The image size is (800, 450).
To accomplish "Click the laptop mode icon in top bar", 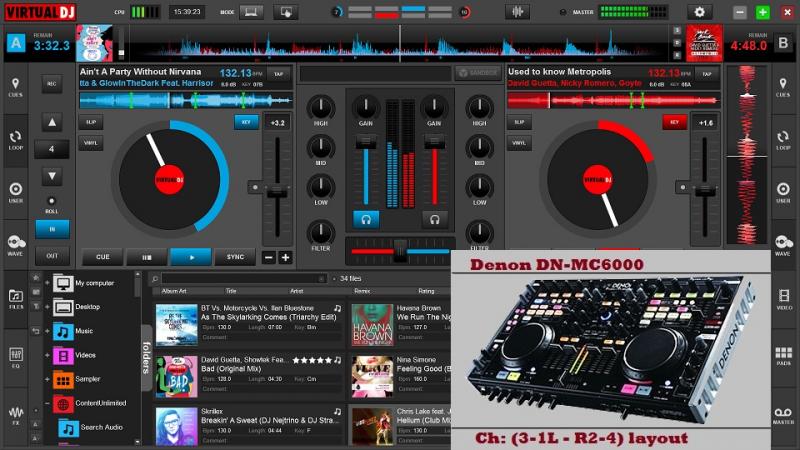I will pos(251,12).
